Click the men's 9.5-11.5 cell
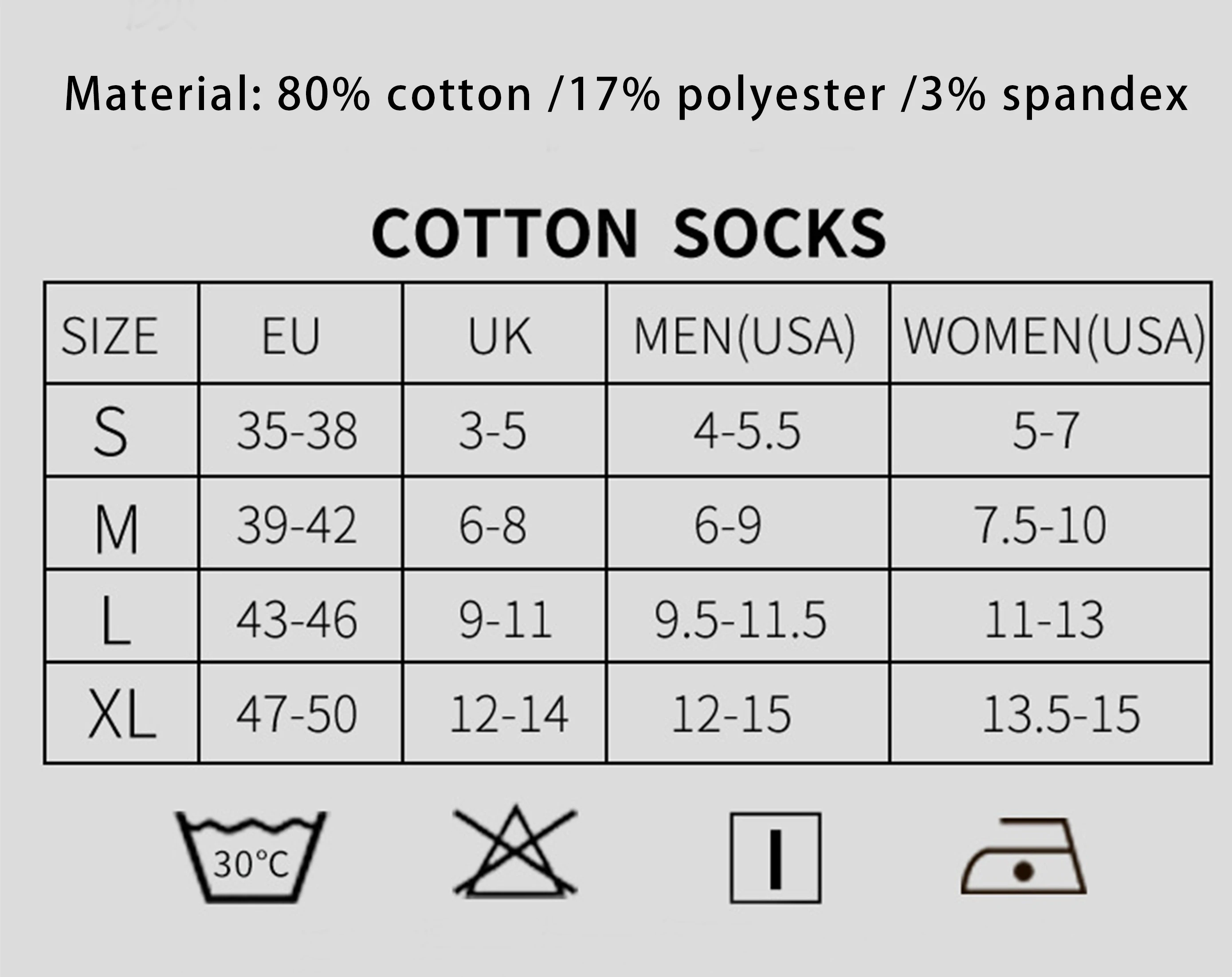This screenshot has height=977, width=1232. point(741,620)
